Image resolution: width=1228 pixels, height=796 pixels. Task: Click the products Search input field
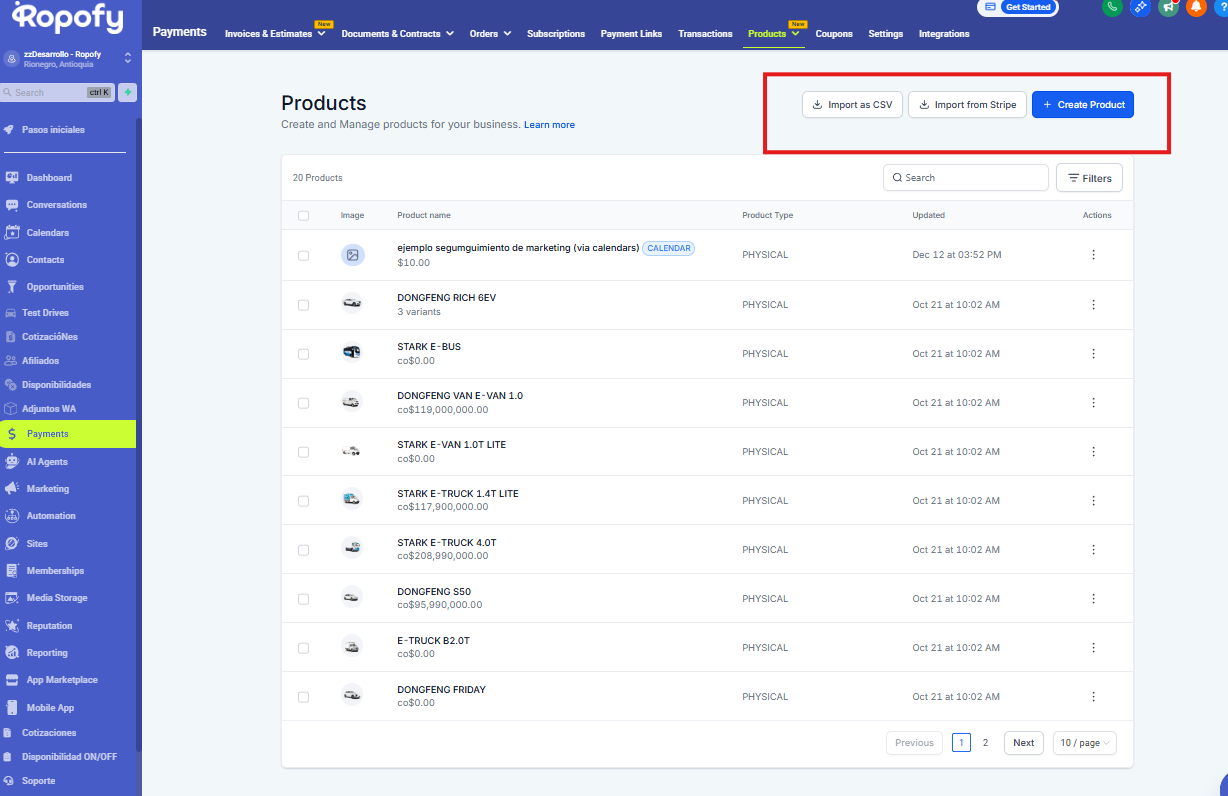(965, 178)
